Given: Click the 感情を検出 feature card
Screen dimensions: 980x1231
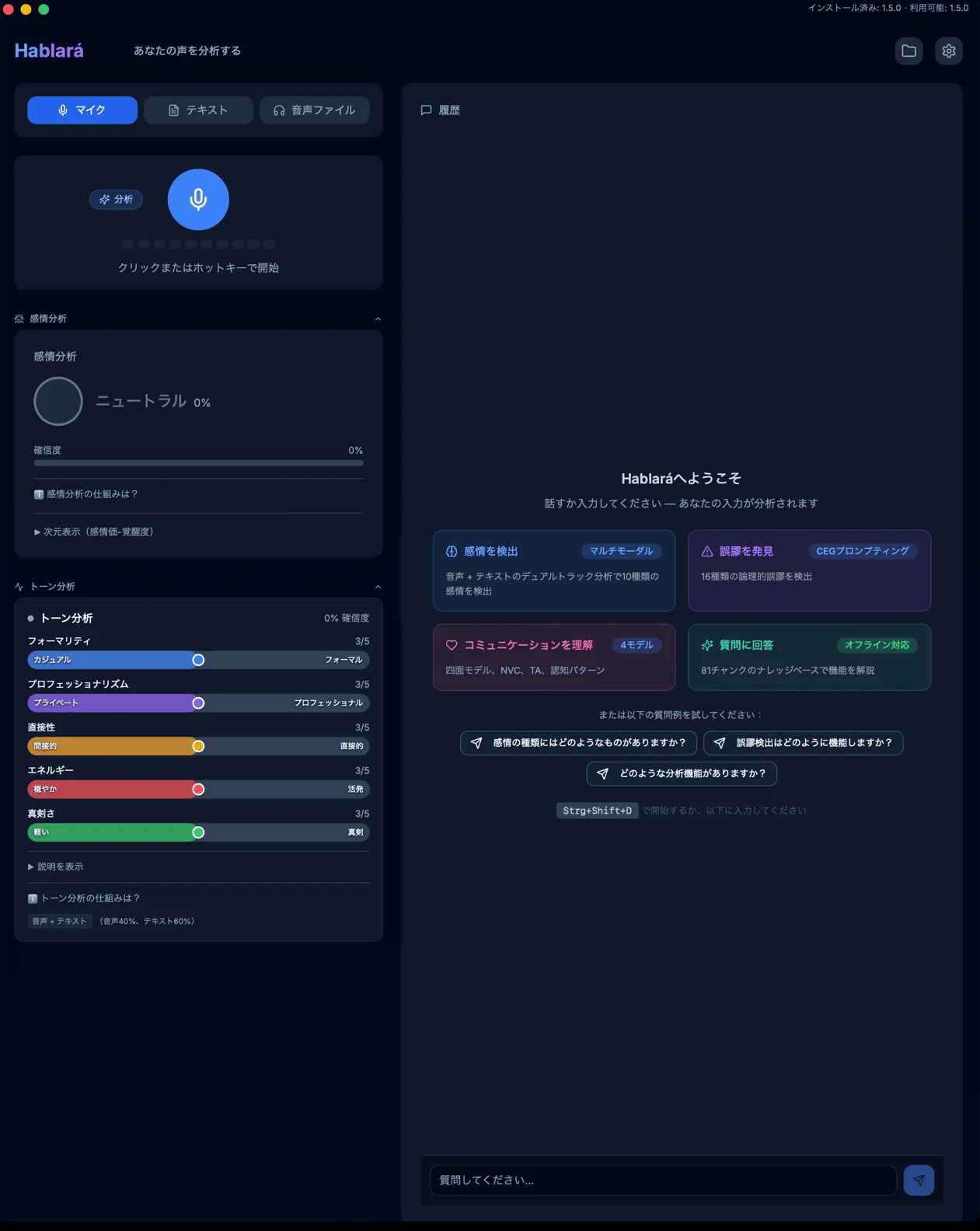Looking at the screenshot, I should pyautogui.click(x=553, y=570).
